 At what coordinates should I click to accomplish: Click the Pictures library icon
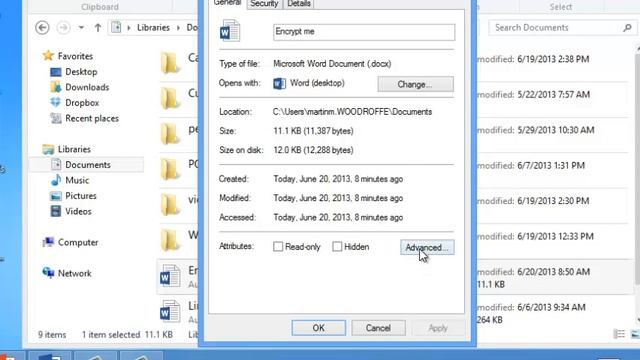coord(56,196)
